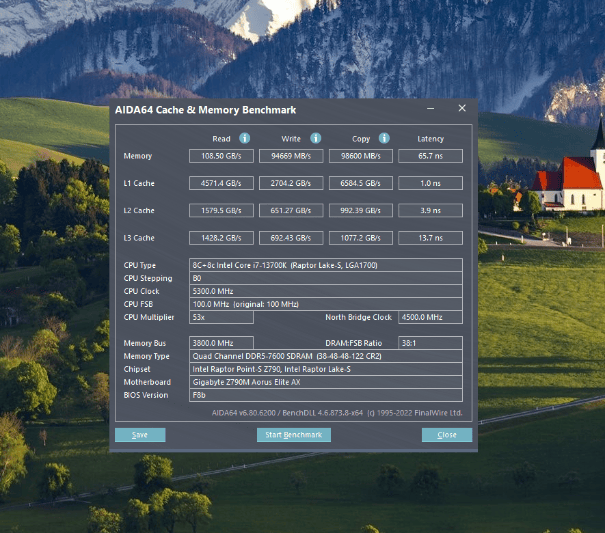
Task: Click the CPU Type field
Action: click(325, 265)
